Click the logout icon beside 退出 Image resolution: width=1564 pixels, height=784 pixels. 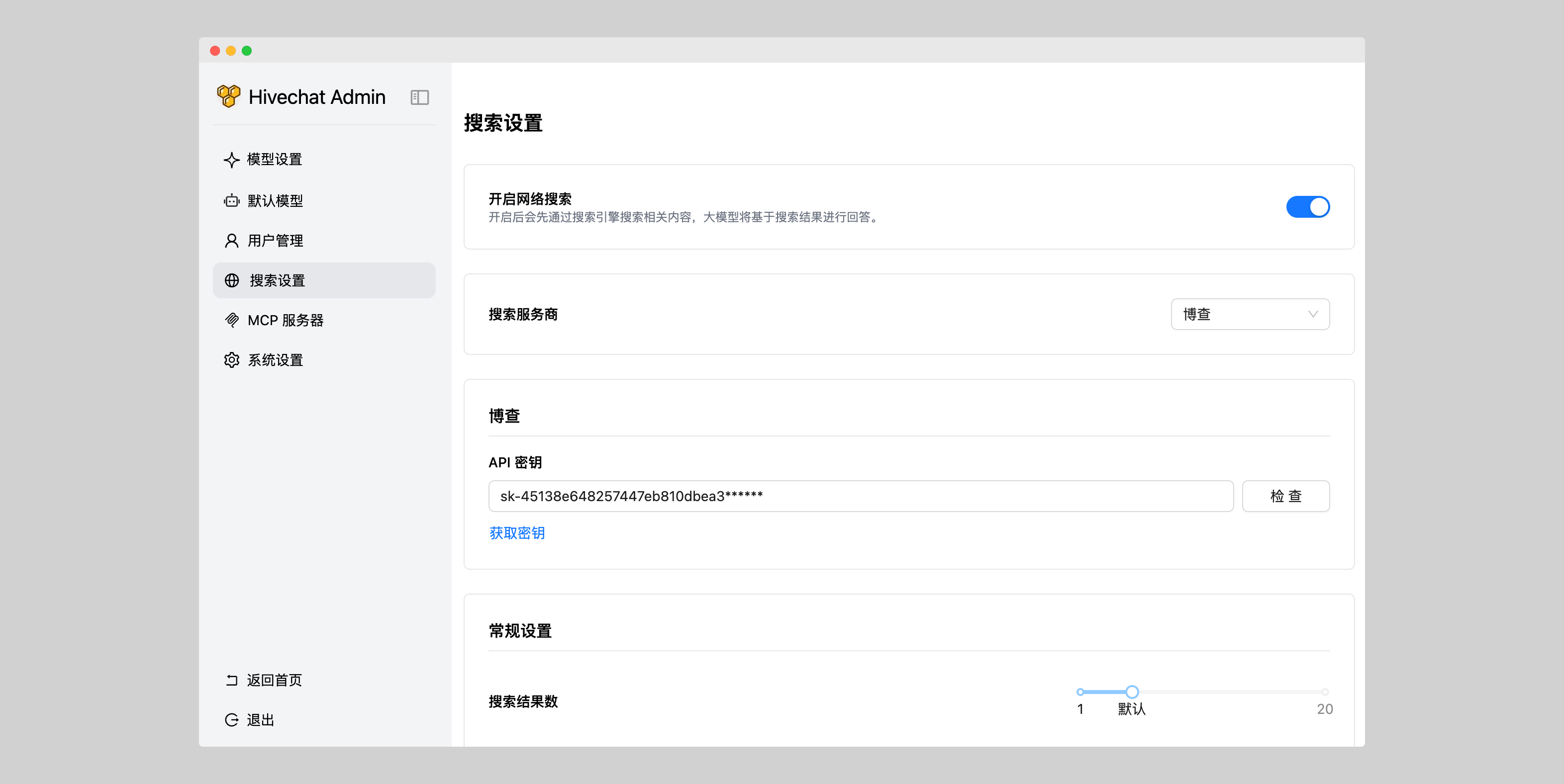click(231, 720)
